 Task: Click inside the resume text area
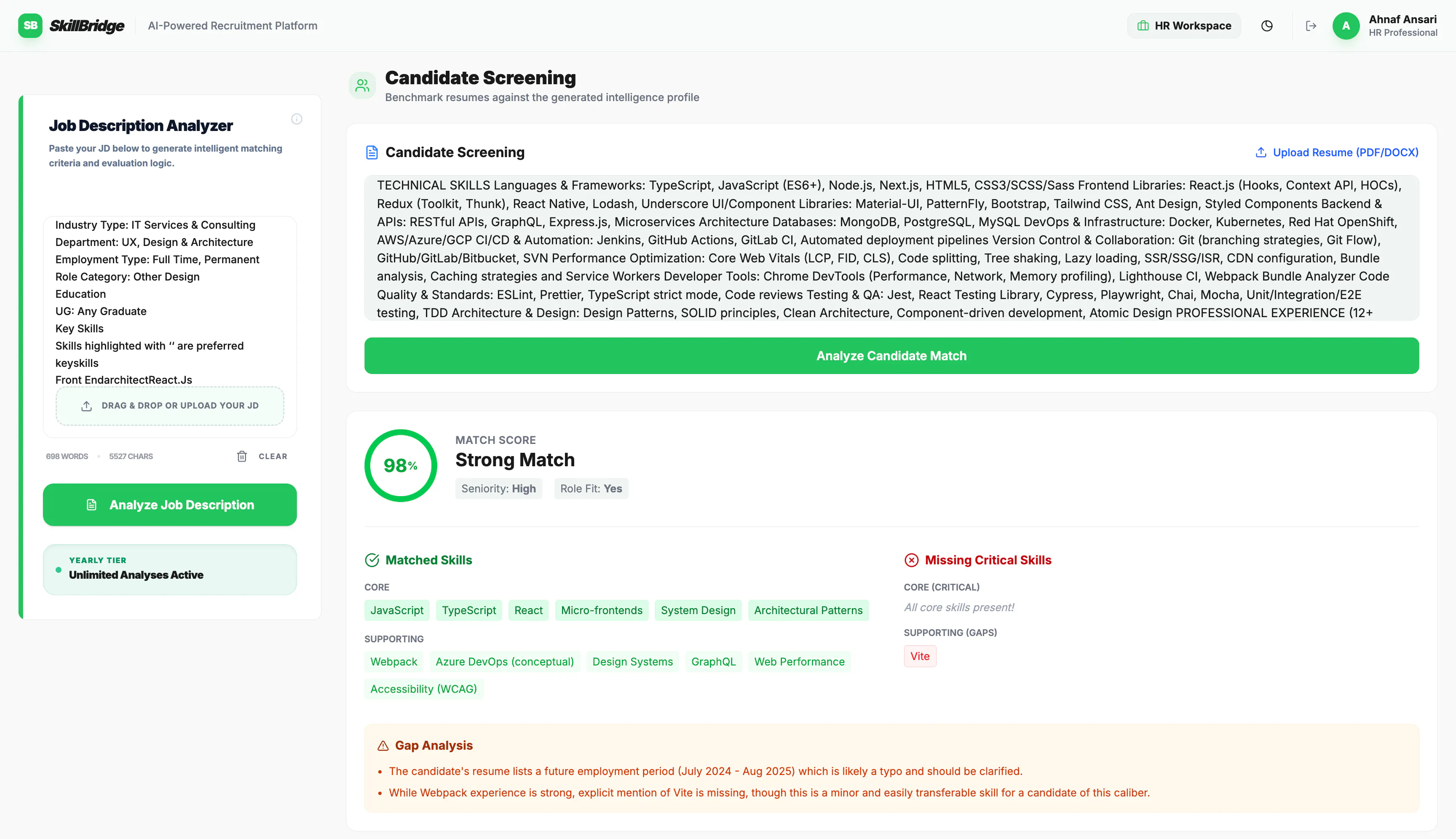tap(891, 248)
